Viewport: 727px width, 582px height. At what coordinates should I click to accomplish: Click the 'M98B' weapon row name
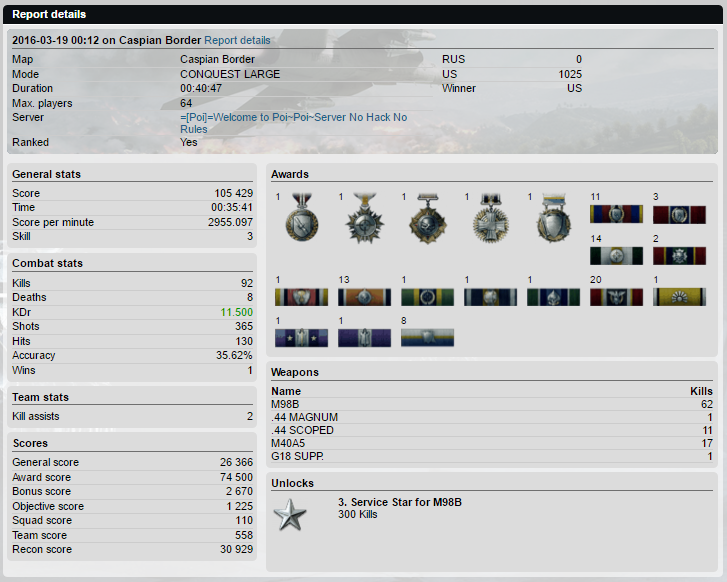285,404
